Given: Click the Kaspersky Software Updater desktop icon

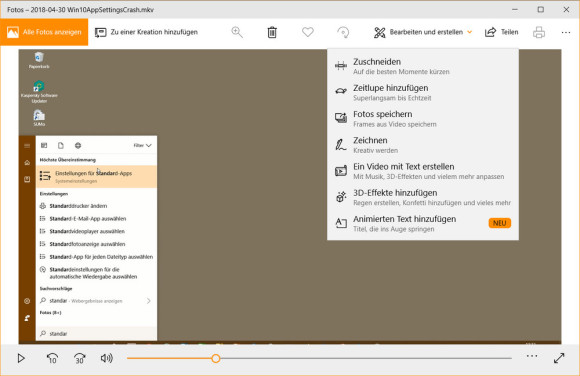Looking at the screenshot, I should (39, 92).
